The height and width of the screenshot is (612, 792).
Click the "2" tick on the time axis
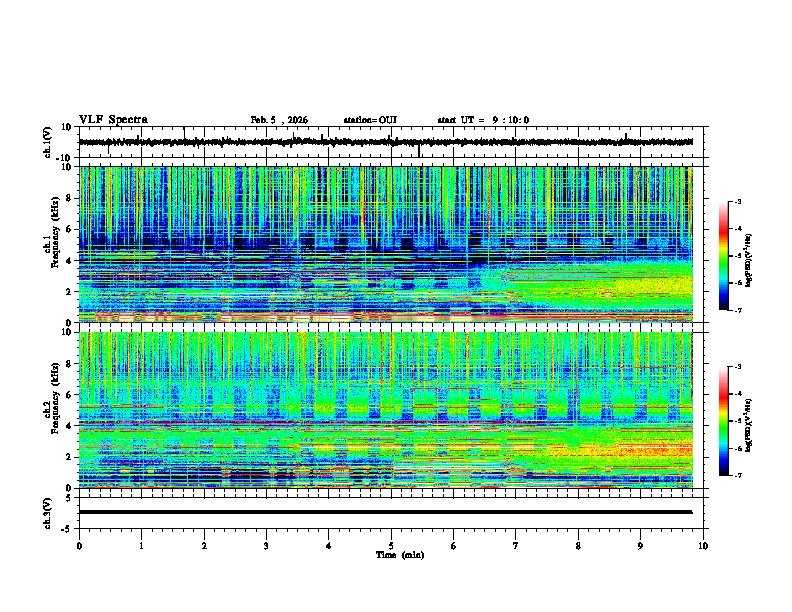204,546
